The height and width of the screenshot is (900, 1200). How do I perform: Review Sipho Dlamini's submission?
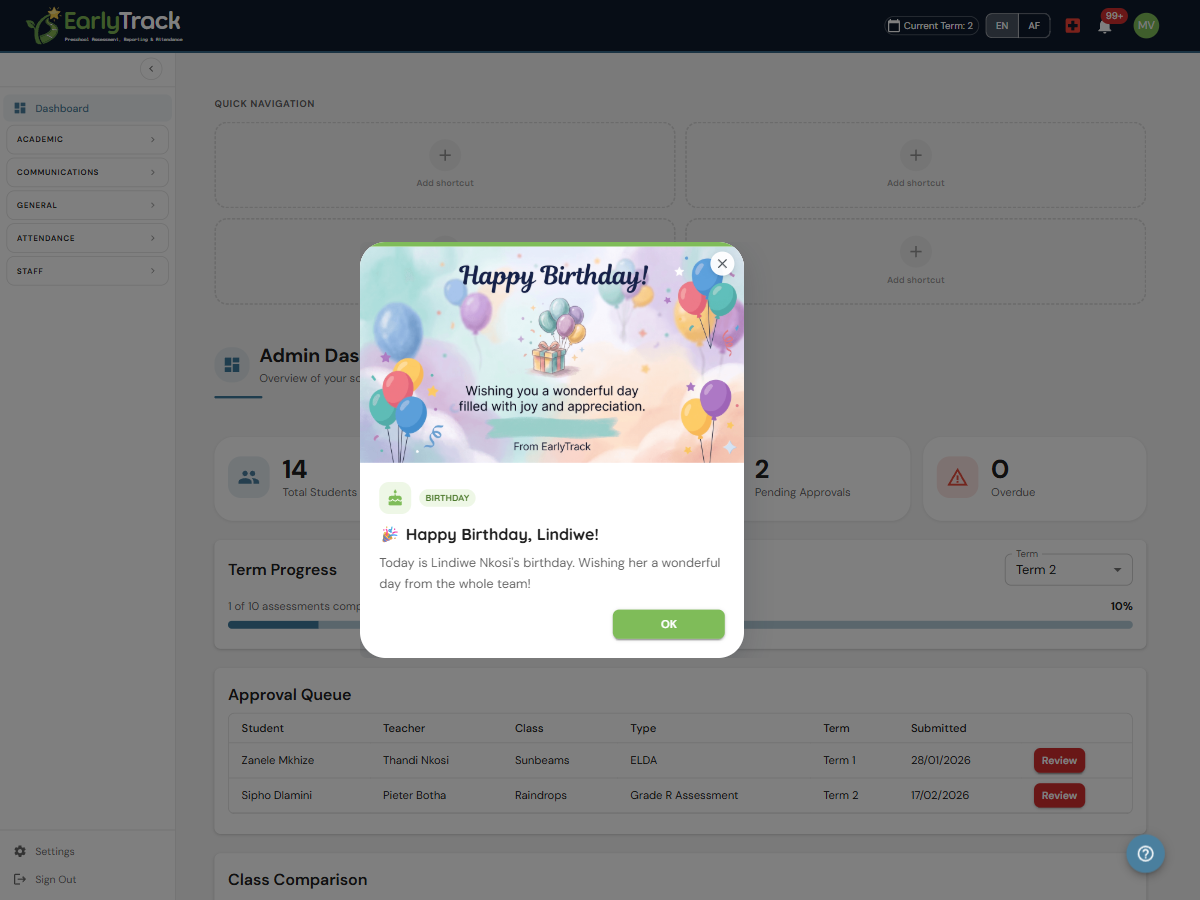coord(1059,795)
